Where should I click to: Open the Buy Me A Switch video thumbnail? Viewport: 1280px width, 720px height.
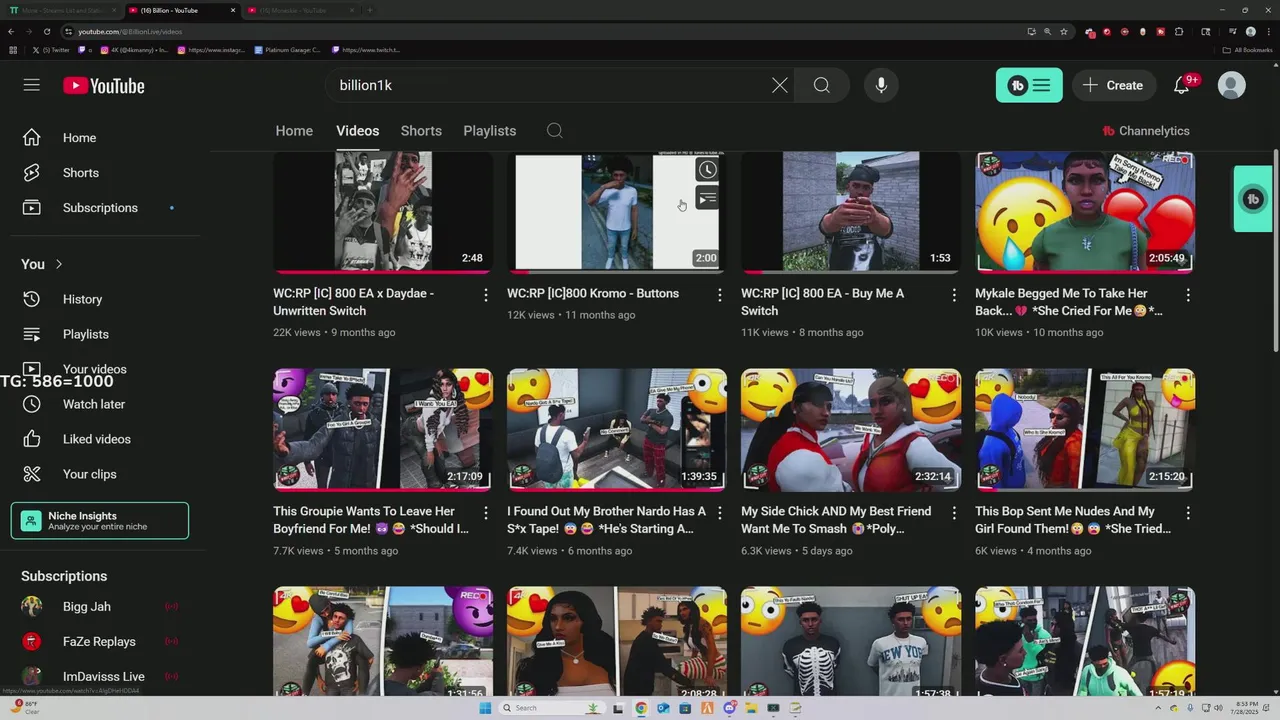point(851,212)
